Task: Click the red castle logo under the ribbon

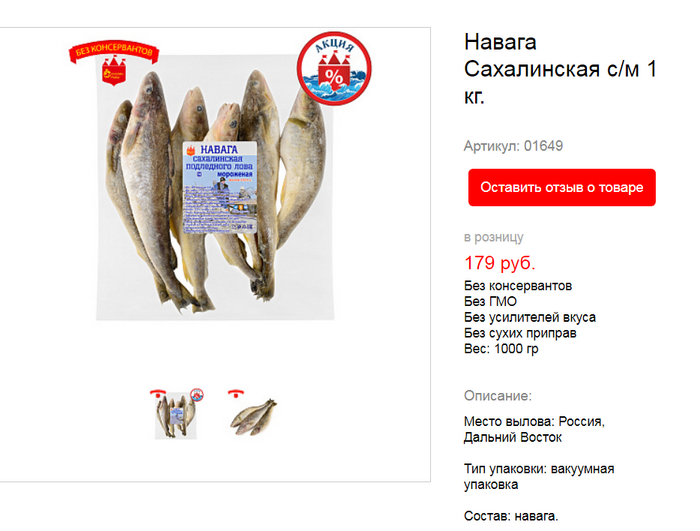Action: click(x=114, y=71)
